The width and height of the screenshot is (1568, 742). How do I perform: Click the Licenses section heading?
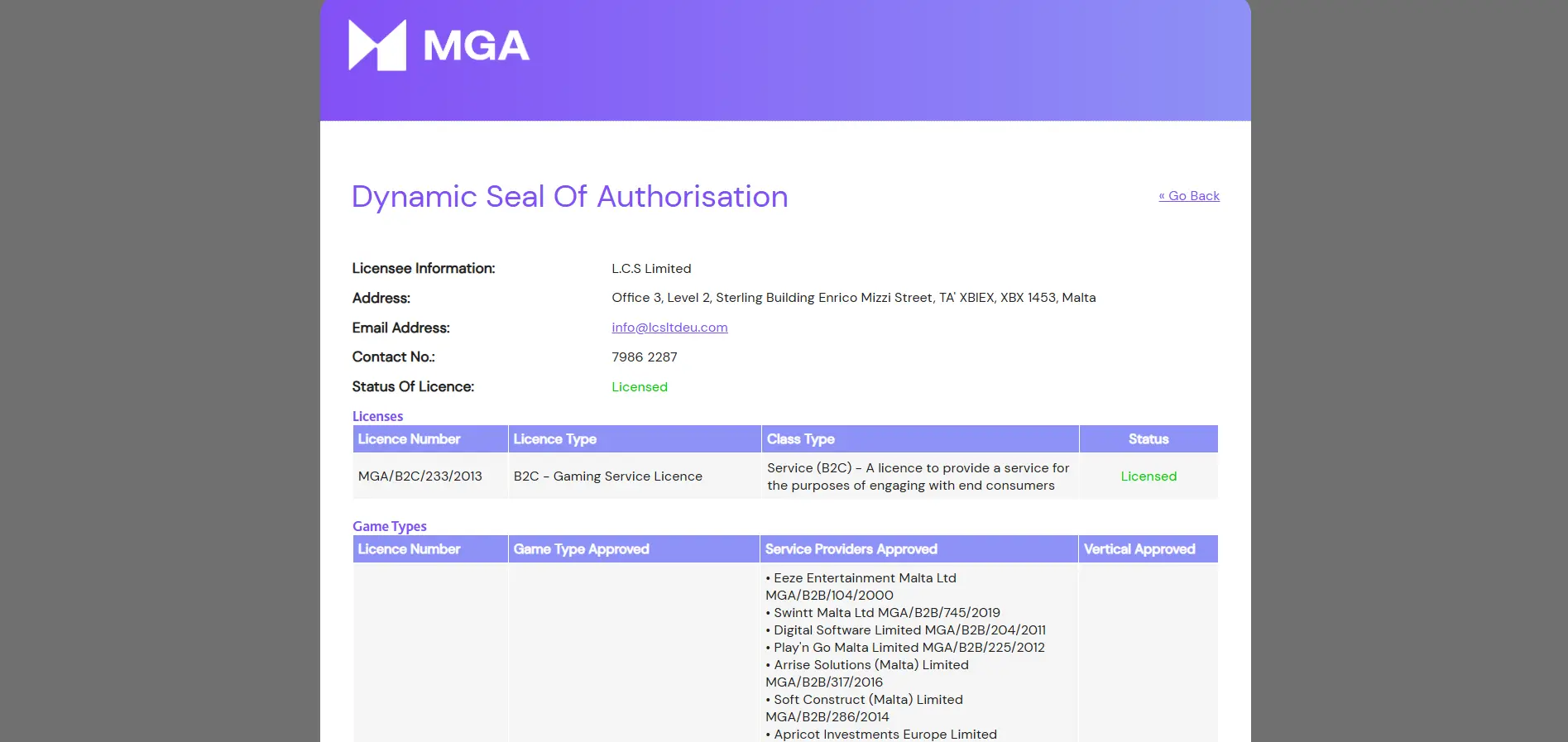coord(377,416)
